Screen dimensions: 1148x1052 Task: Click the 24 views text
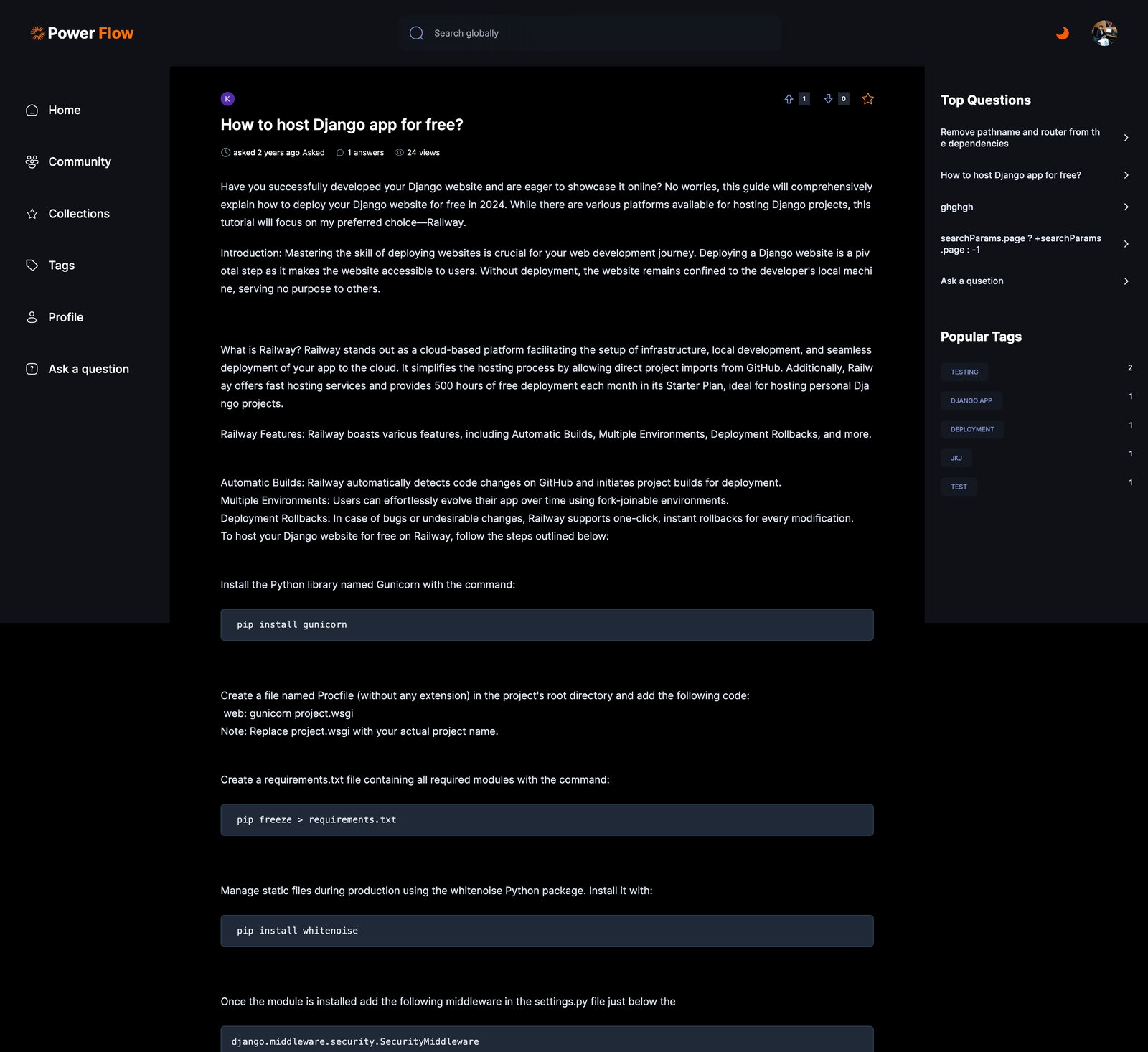pos(423,153)
